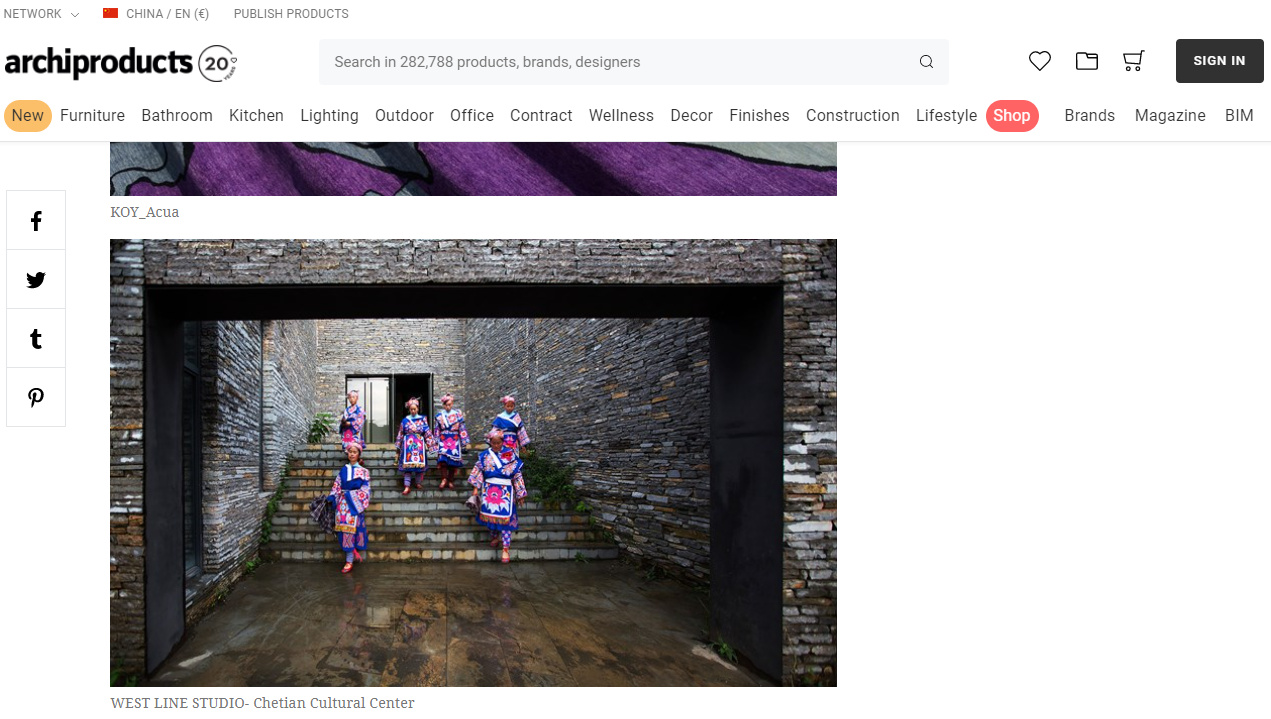Pin the article on Pinterest

[x=36, y=398]
